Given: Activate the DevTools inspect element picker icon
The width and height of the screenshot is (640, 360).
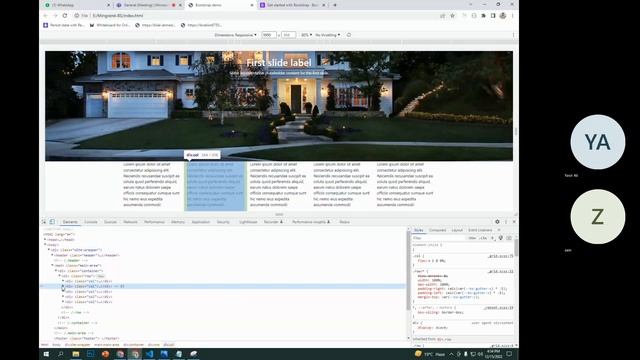Looking at the screenshot, I should pos(44,222).
